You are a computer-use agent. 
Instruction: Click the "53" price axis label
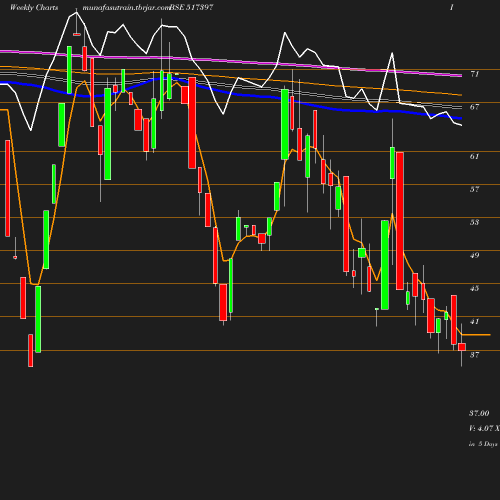(475, 222)
